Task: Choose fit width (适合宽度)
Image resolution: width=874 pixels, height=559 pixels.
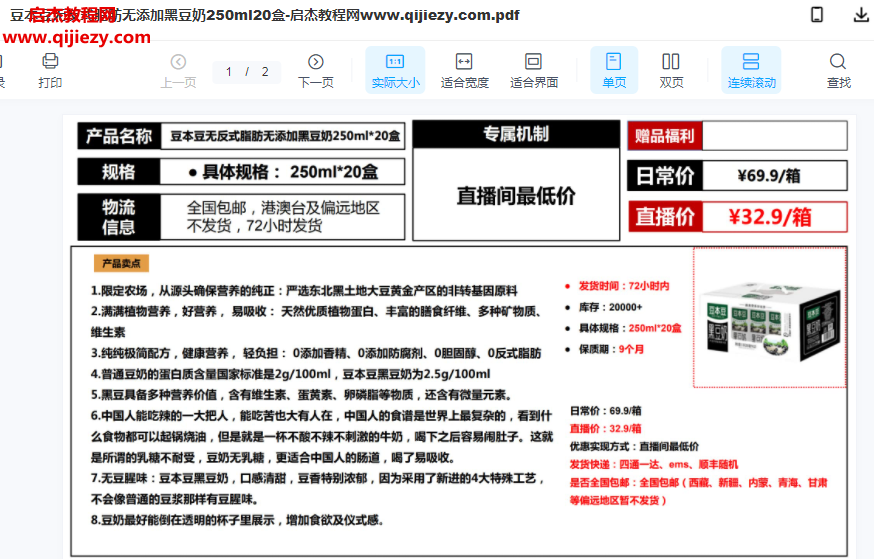Action: click(464, 71)
